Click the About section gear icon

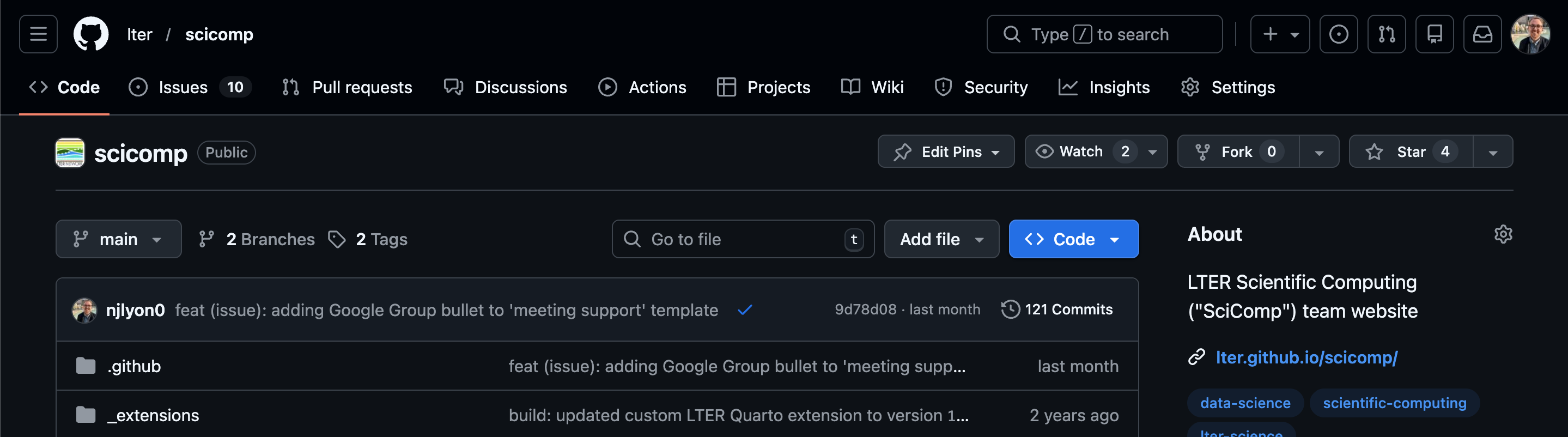point(1502,234)
